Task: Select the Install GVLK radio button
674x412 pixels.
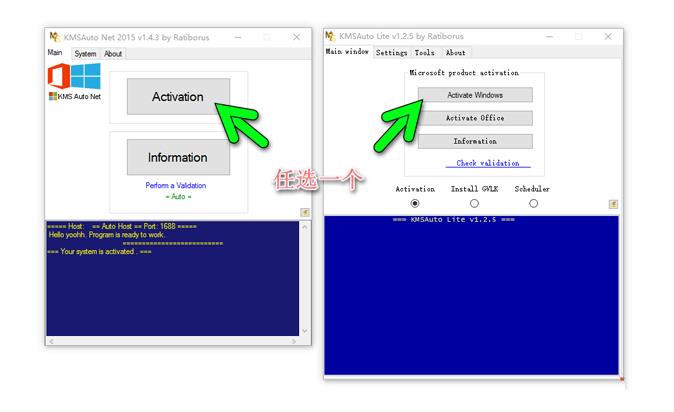Action: tap(474, 203)
